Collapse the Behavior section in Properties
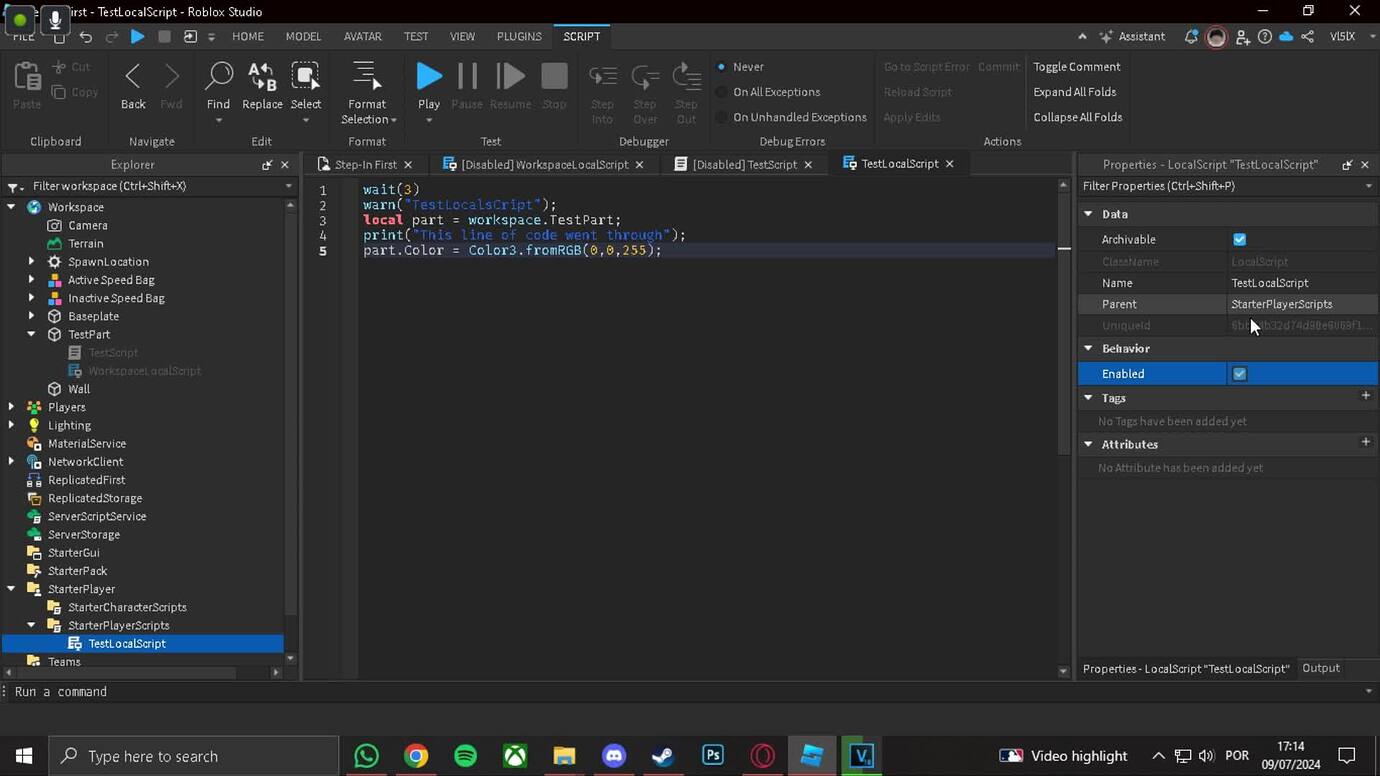Viewport: 1380px width, 776px height. pos(1086,348)
